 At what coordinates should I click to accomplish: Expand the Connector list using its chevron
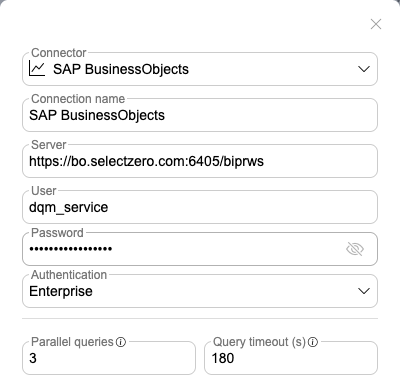click(x=364, y=69)
